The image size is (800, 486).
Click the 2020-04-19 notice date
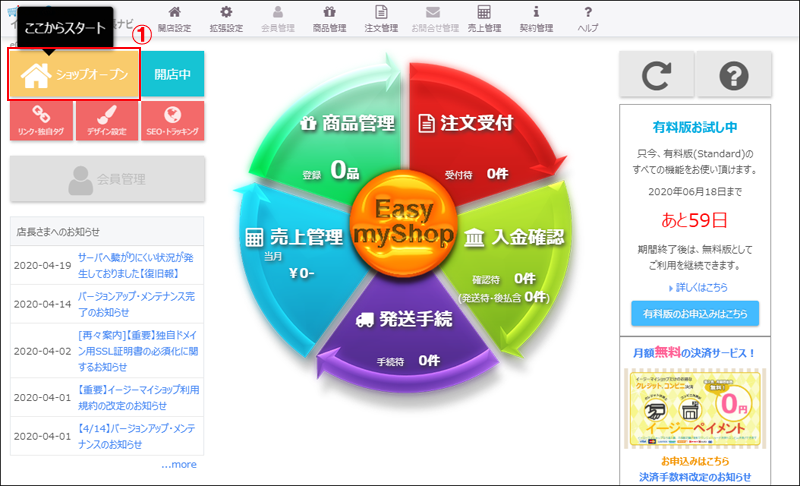click(x=42, y=265)
